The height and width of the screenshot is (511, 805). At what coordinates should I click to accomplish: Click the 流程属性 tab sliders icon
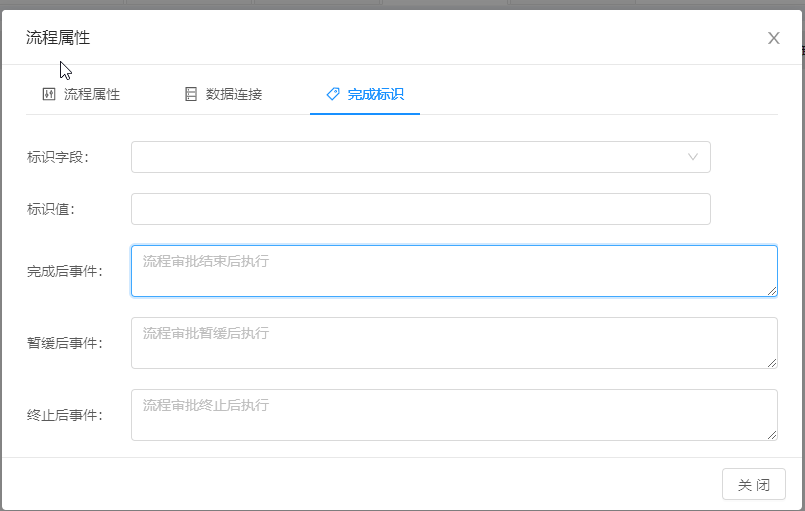click(x=49, y=94)
